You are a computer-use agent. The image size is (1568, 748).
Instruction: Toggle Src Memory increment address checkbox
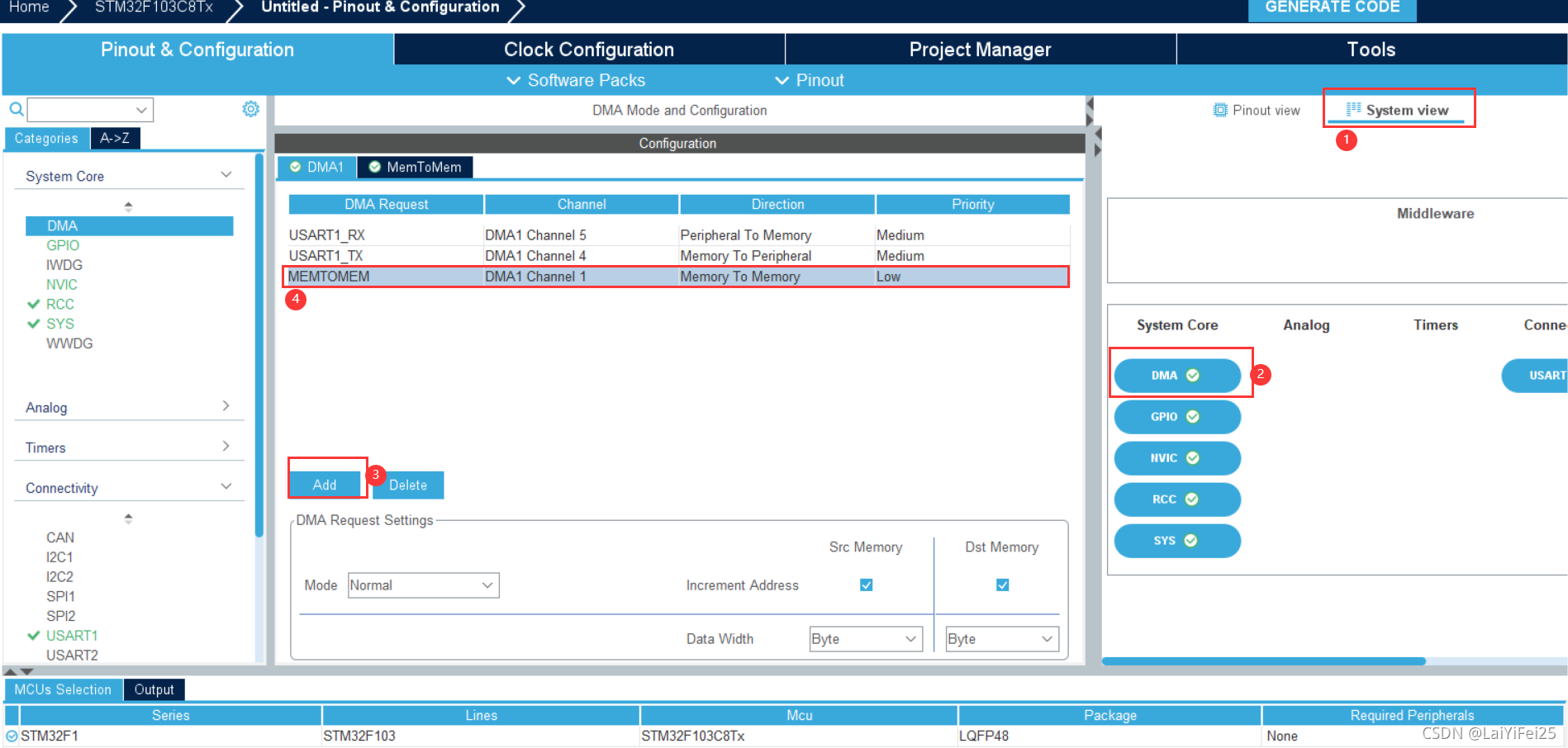coord(866,585)
